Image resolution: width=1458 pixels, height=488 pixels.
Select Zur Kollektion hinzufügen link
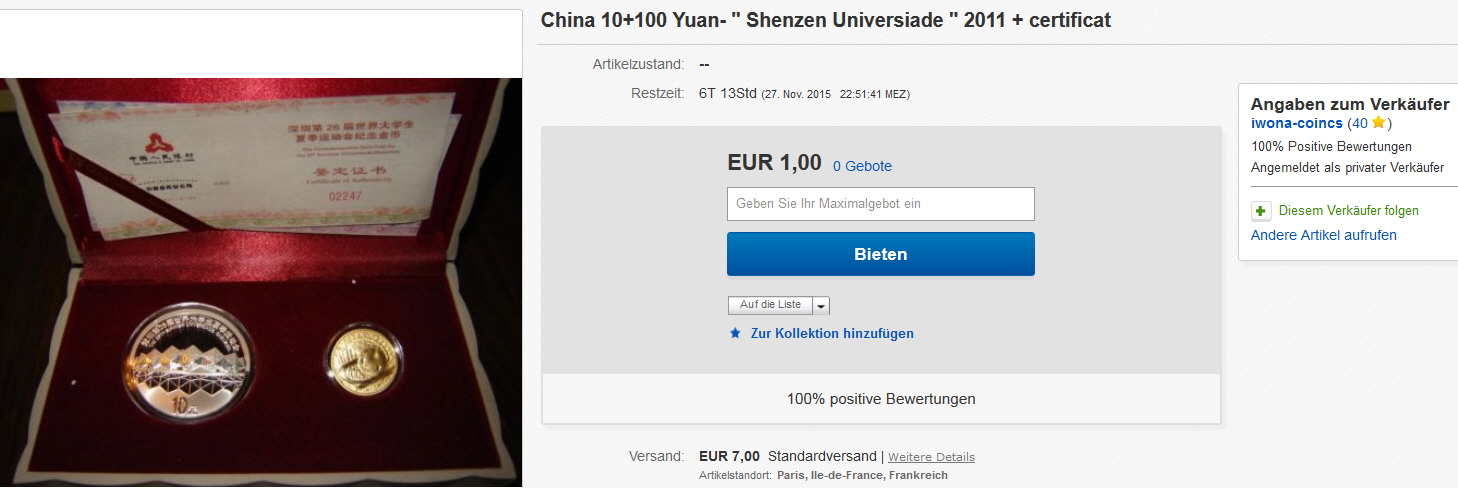pyautogui.click(x=832, y=333)
